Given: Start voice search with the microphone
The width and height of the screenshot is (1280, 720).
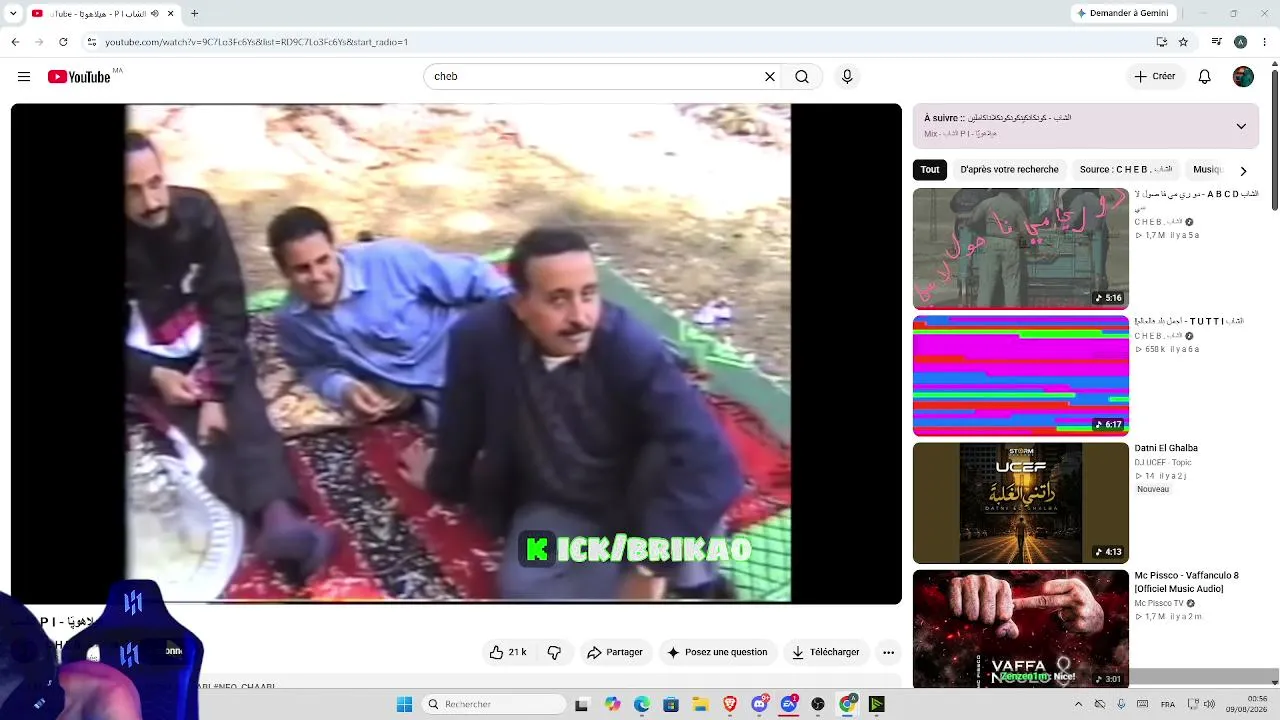Looking at the screenshot, I should [x=847, y=77].
